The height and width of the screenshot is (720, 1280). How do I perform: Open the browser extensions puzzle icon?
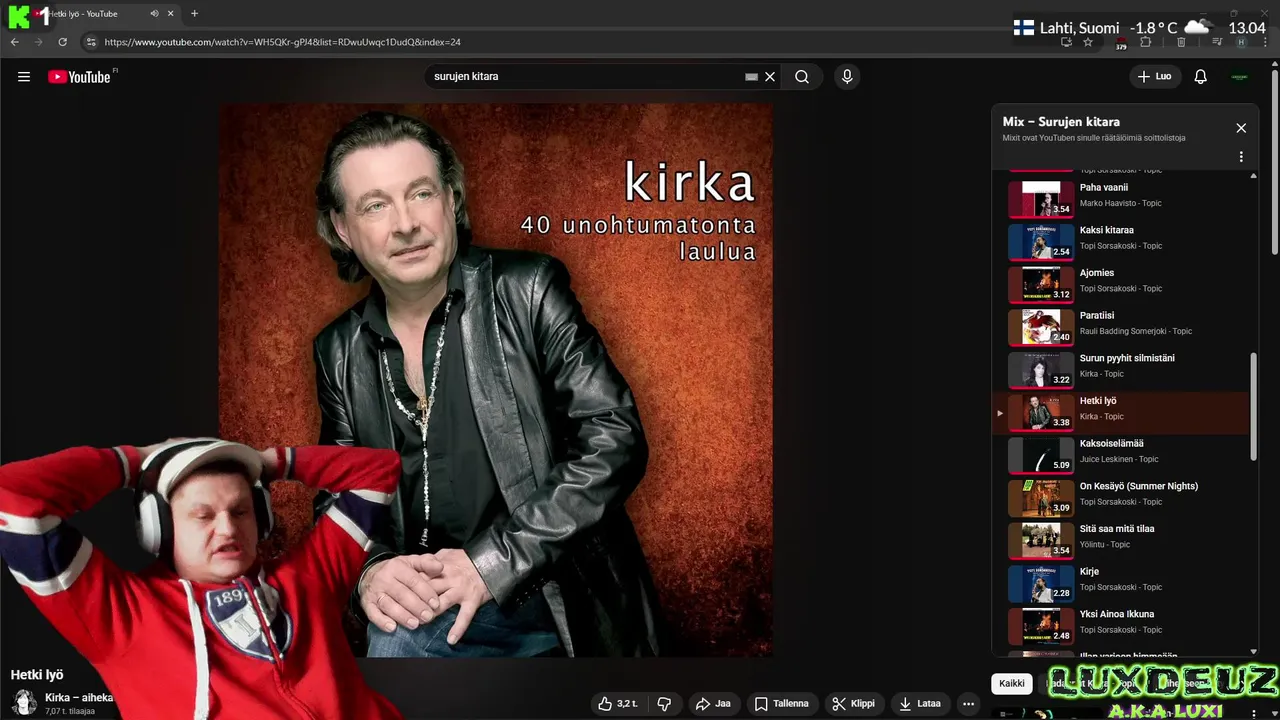(1146, 42)
